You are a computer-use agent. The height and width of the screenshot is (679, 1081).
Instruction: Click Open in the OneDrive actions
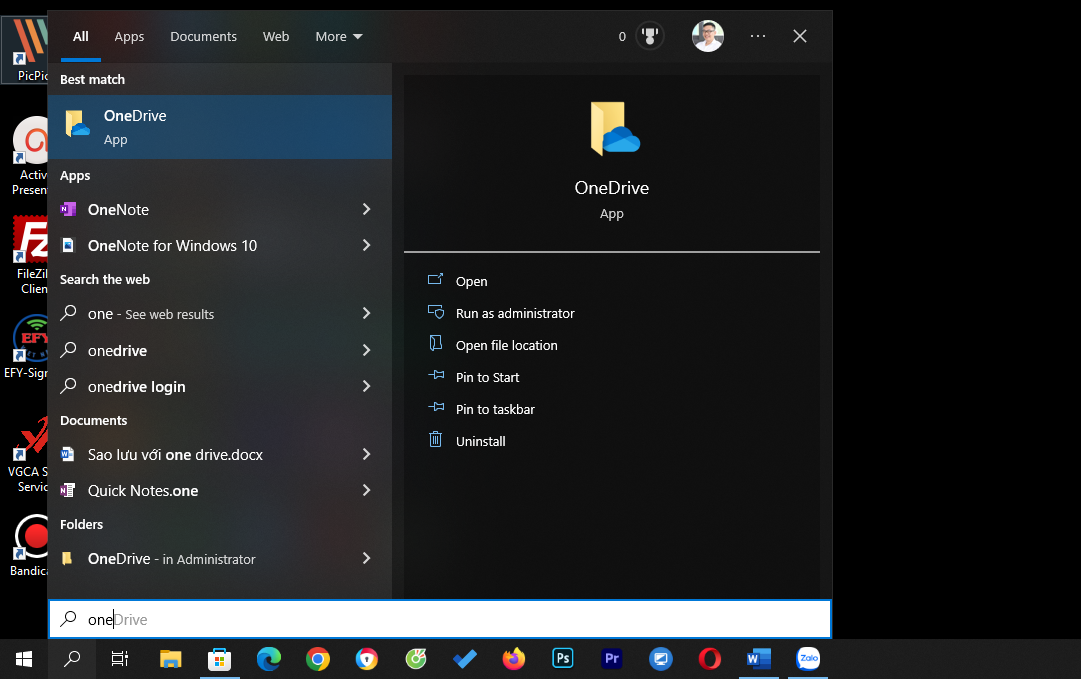click(x=472, y=281)
